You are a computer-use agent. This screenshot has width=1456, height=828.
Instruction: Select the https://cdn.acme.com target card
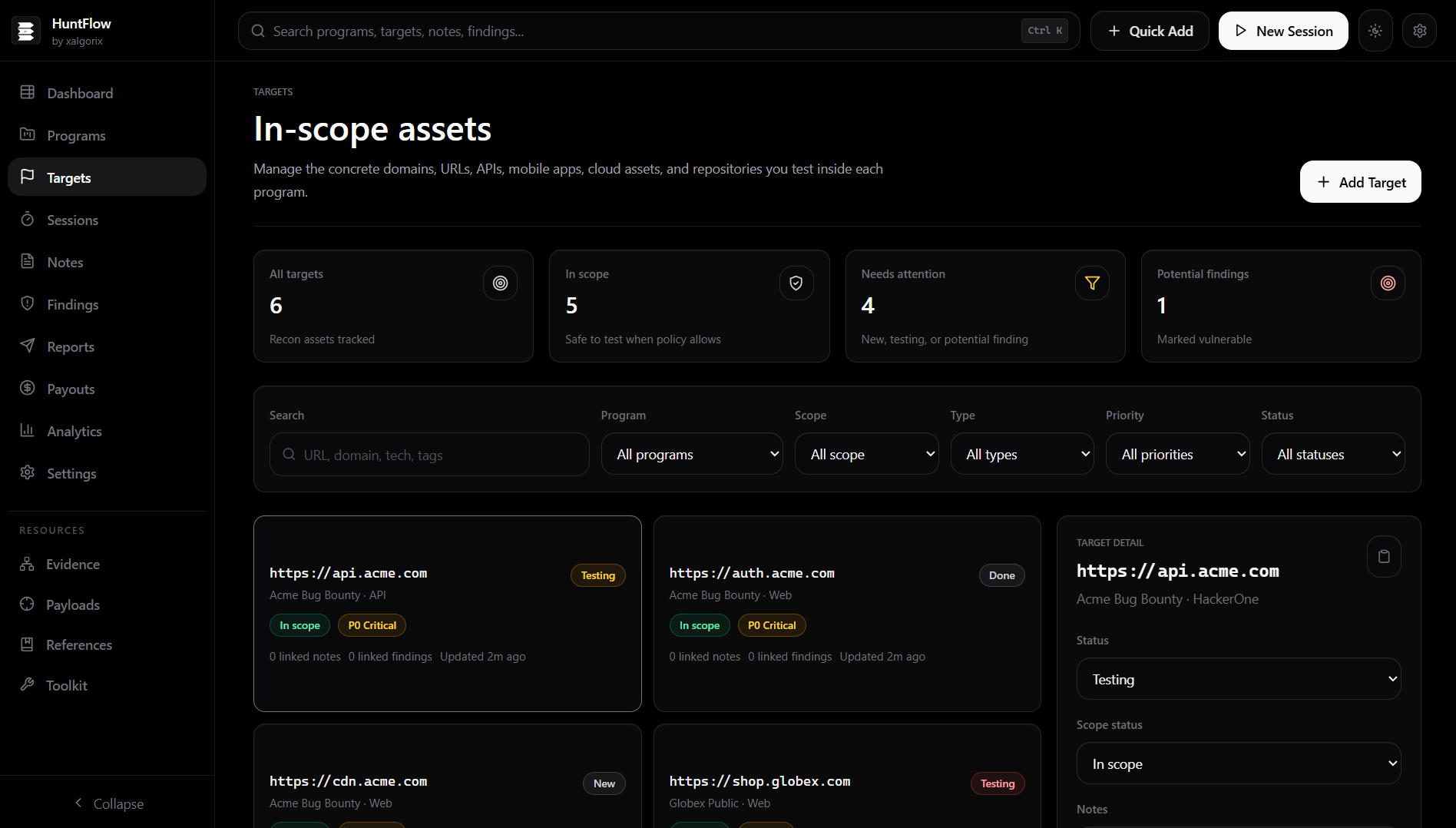[x=447, y=776]
